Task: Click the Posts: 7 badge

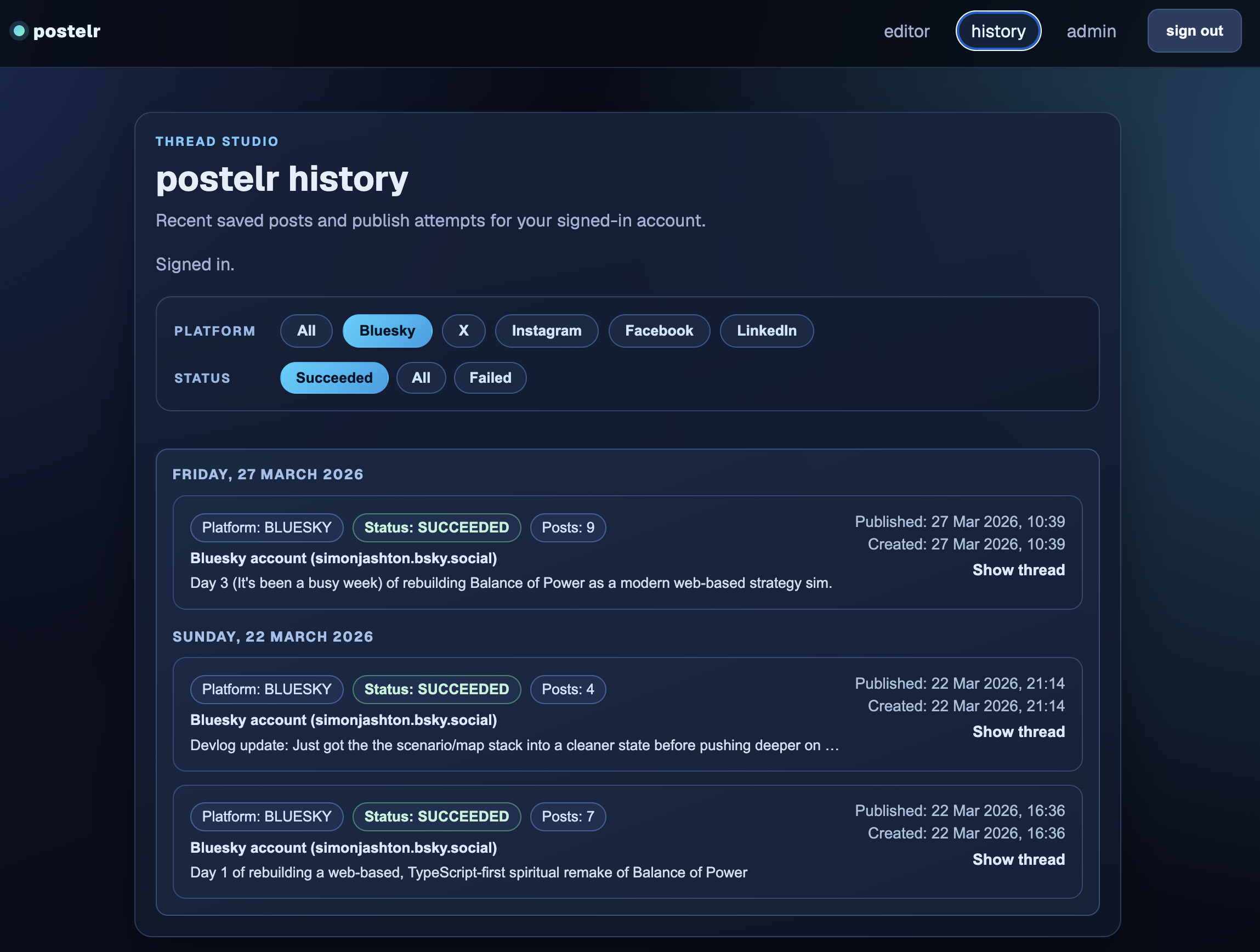Action: tap(568, 817)
